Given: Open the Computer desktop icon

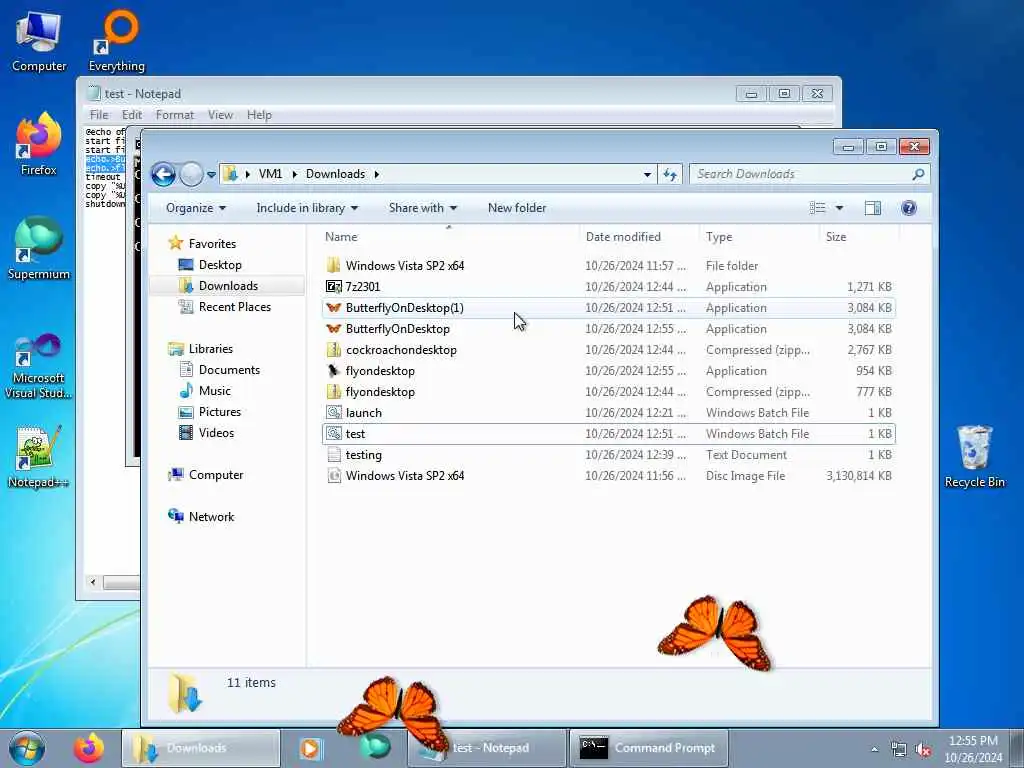Looking at the screenshot, I should 39,42.
